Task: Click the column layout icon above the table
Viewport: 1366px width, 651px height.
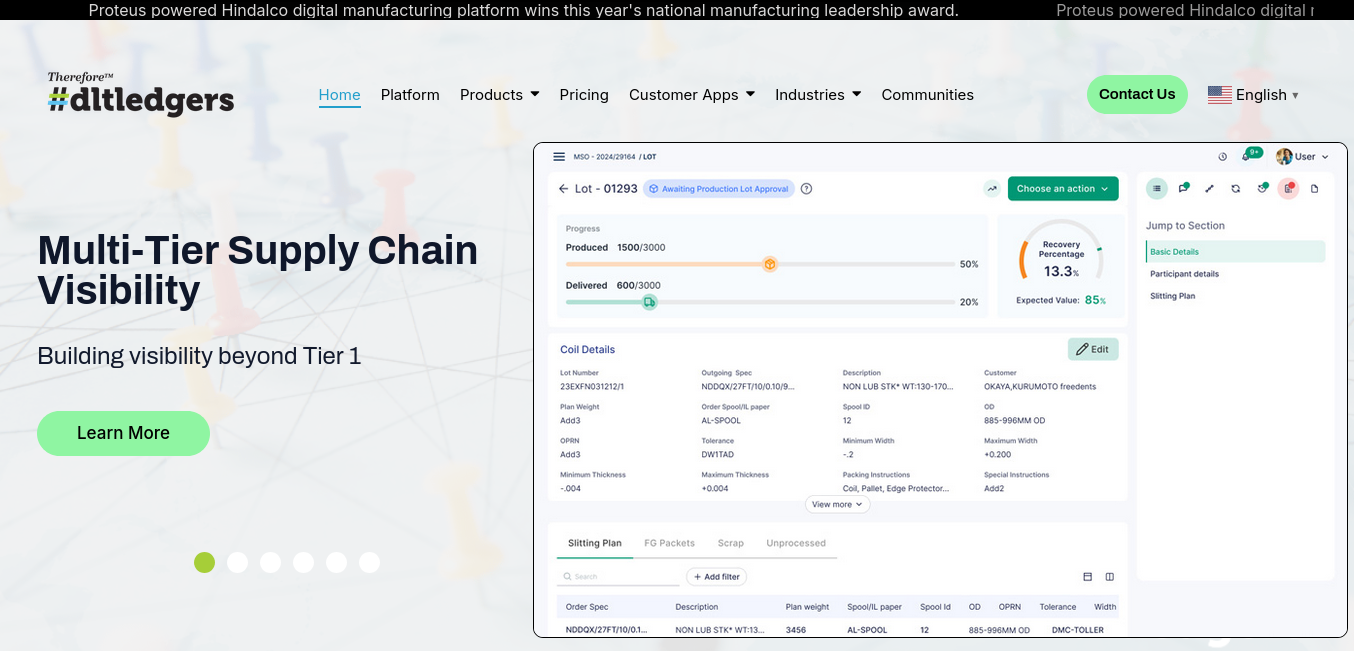Action: (x=1110, y=577)
